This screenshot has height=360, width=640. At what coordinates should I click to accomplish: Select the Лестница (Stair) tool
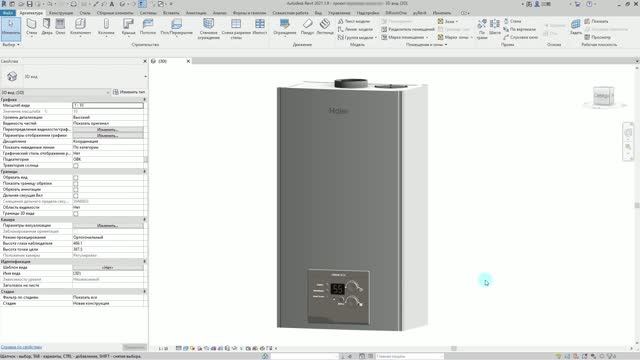[325, 27]
